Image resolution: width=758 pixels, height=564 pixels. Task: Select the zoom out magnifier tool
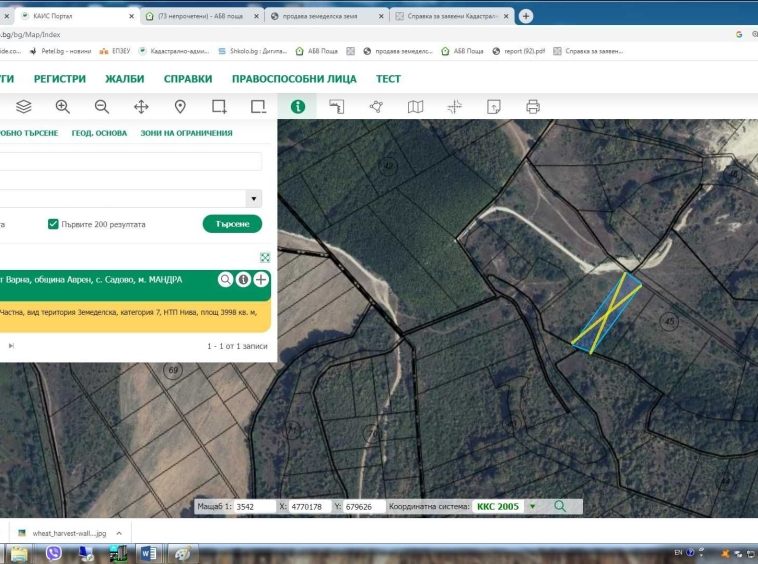coord(102,106)
